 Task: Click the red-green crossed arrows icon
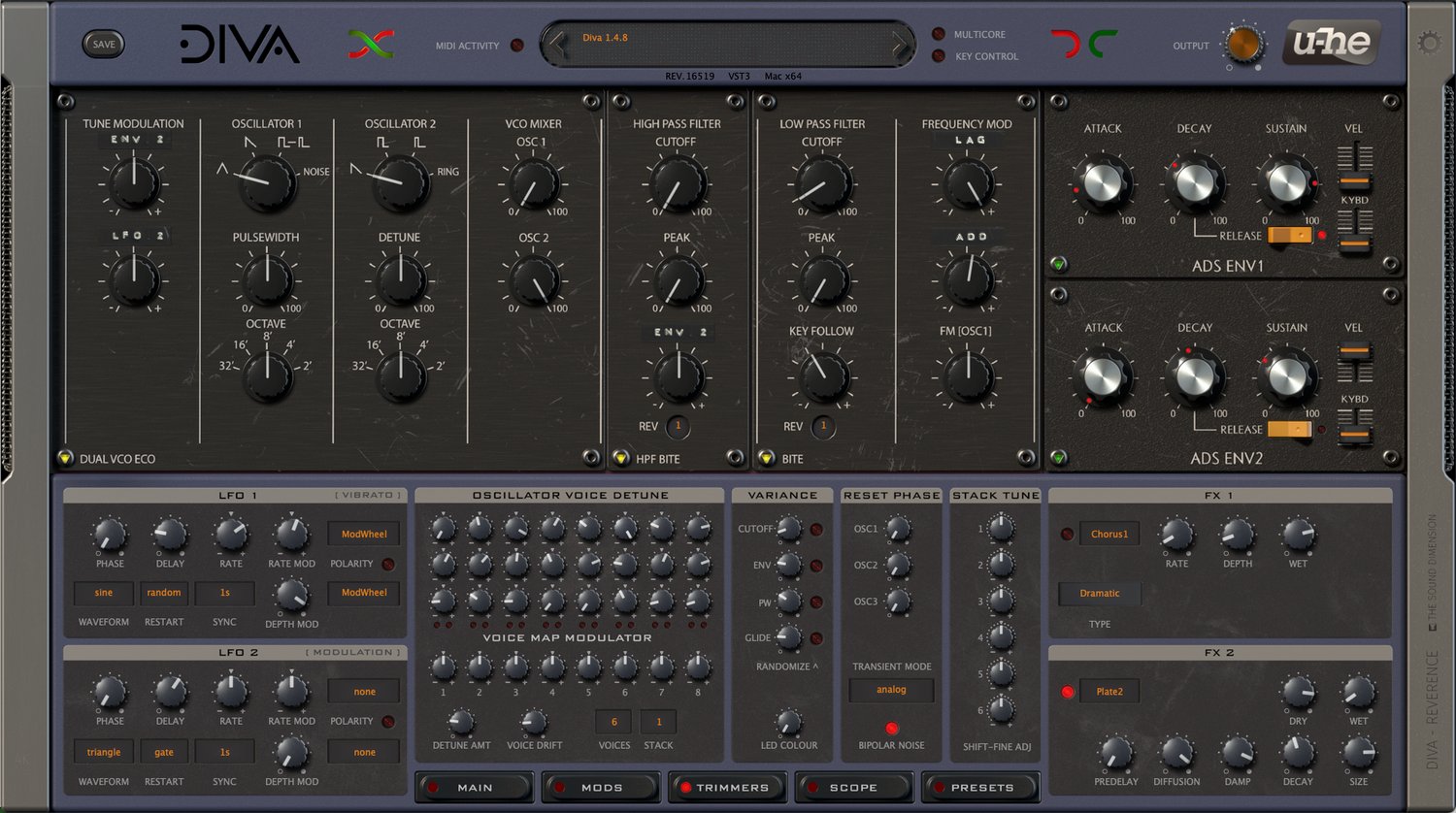click(x=371, y=44)
